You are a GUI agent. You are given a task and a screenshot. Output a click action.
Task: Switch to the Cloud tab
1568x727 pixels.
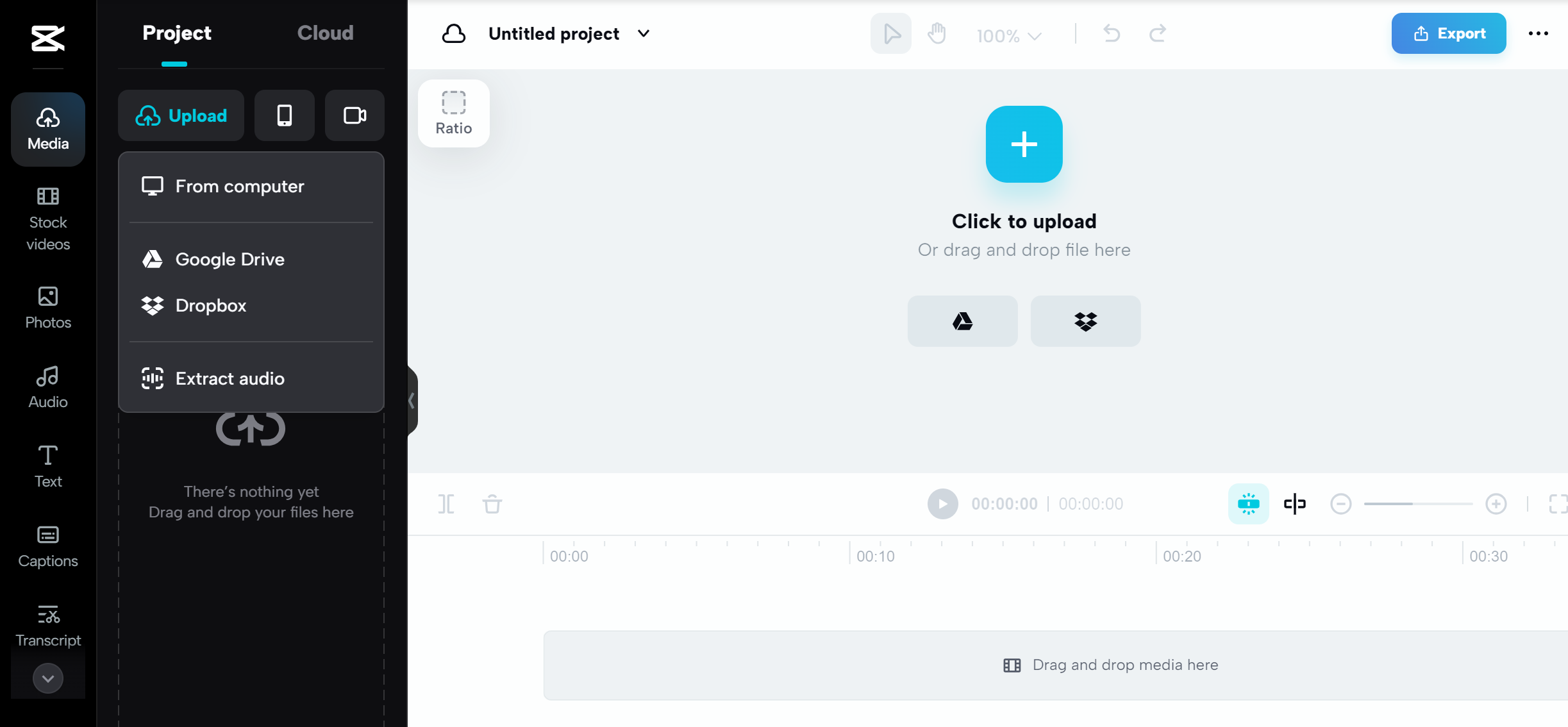pos(325,33)
